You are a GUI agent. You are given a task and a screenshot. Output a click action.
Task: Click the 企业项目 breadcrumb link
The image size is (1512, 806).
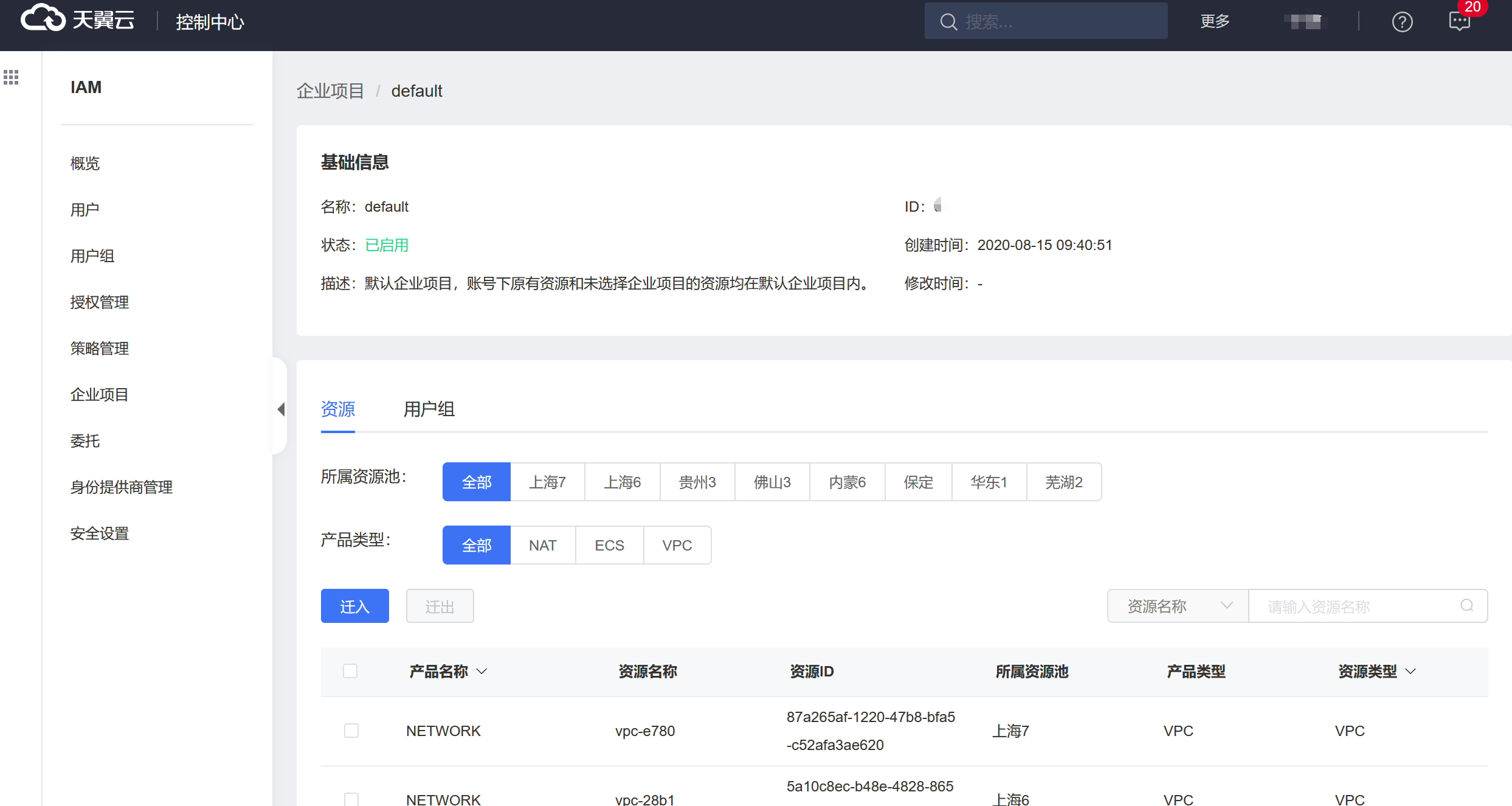[330, 91]
